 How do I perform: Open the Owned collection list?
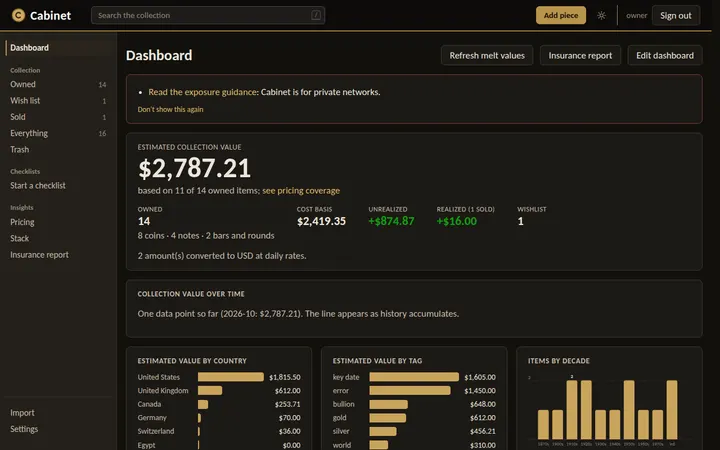click(x=59, y=84)
